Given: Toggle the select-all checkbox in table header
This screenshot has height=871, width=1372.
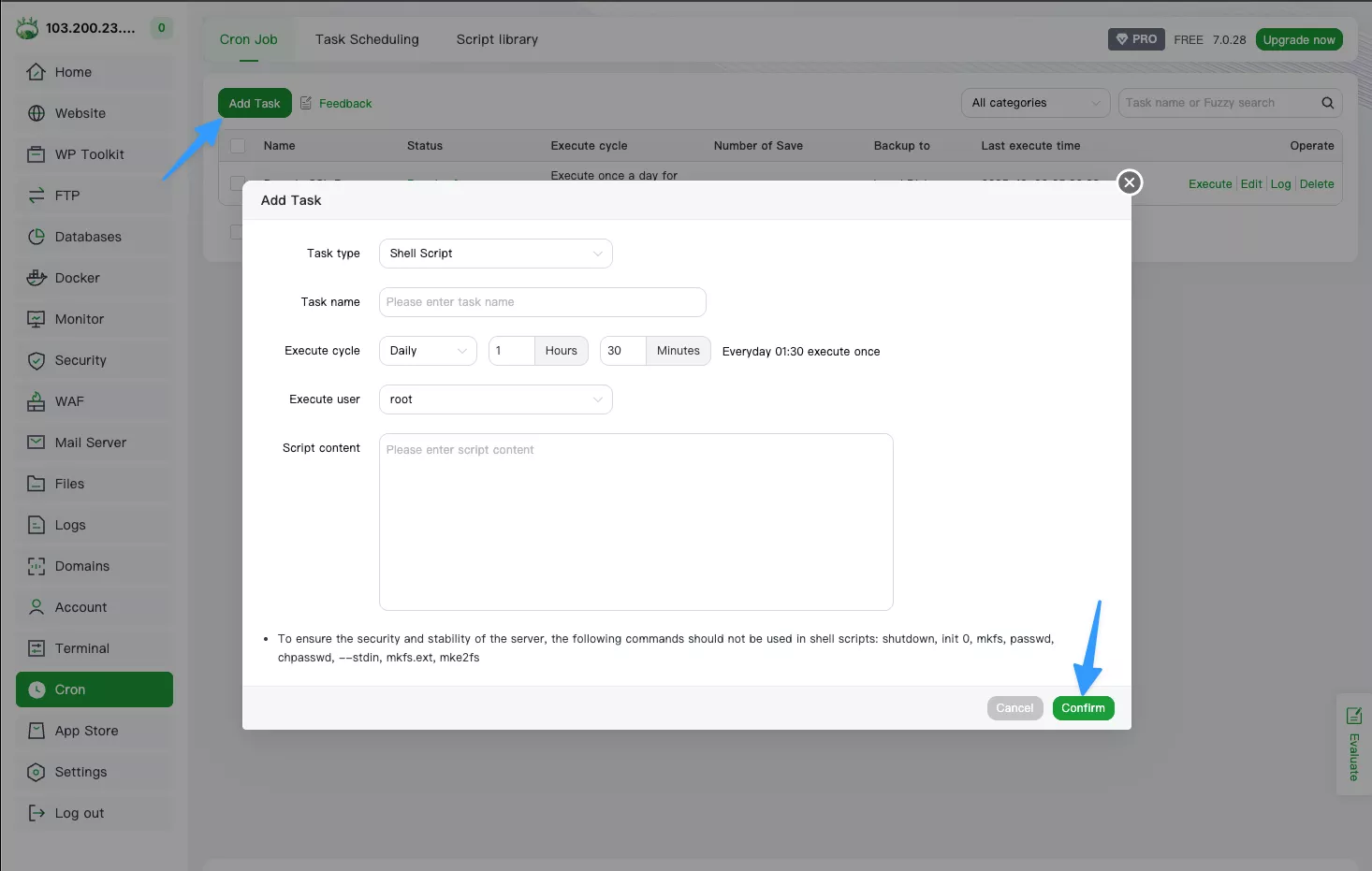Looking at the screenshot, I should [x=238, y=146].
